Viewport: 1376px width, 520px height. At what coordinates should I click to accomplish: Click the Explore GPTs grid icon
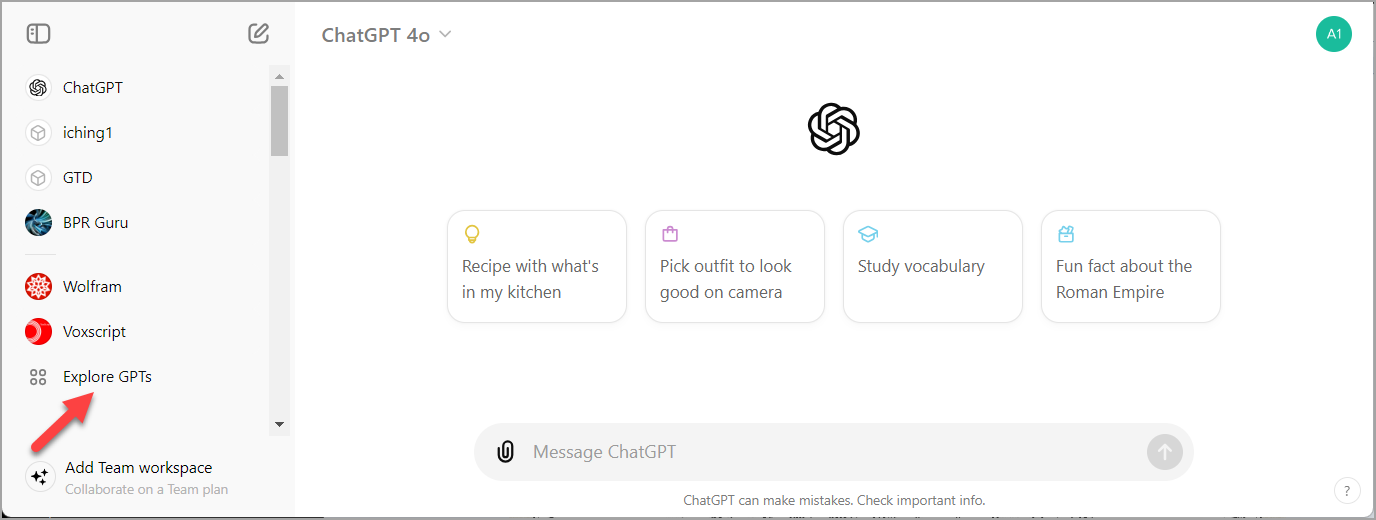[x=38, y=377]
